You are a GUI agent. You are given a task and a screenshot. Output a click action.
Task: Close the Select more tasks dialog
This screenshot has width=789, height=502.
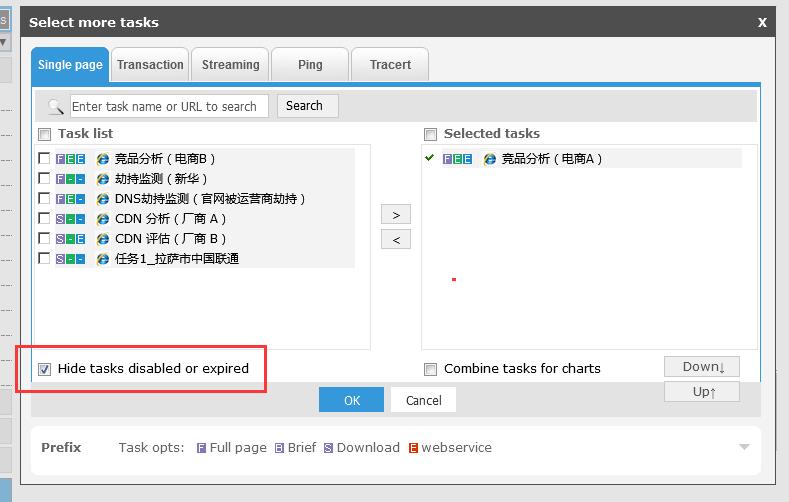pyautogui.click(x=762, y=22)
